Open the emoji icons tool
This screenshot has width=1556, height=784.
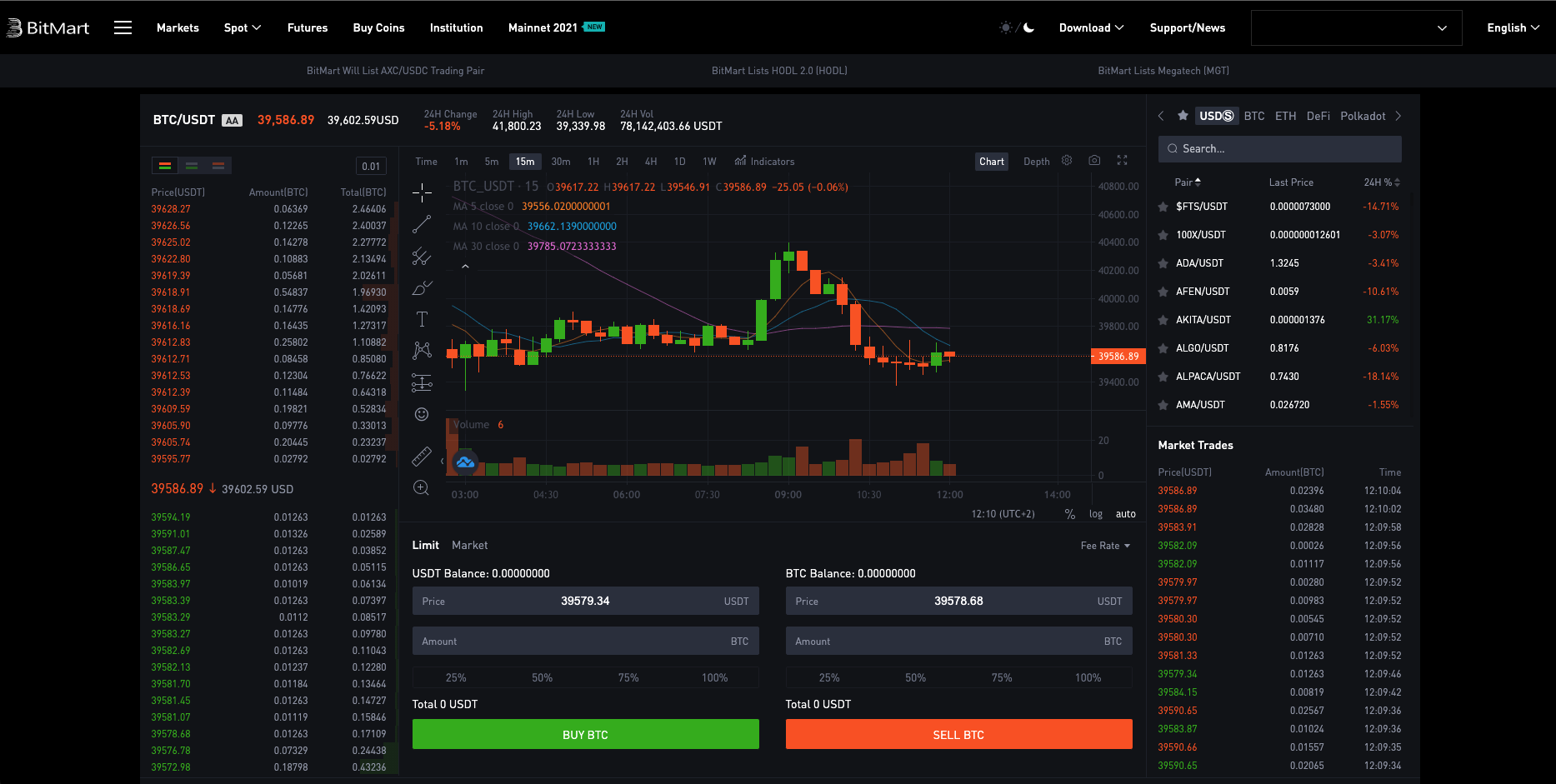[x=422, y=414]
